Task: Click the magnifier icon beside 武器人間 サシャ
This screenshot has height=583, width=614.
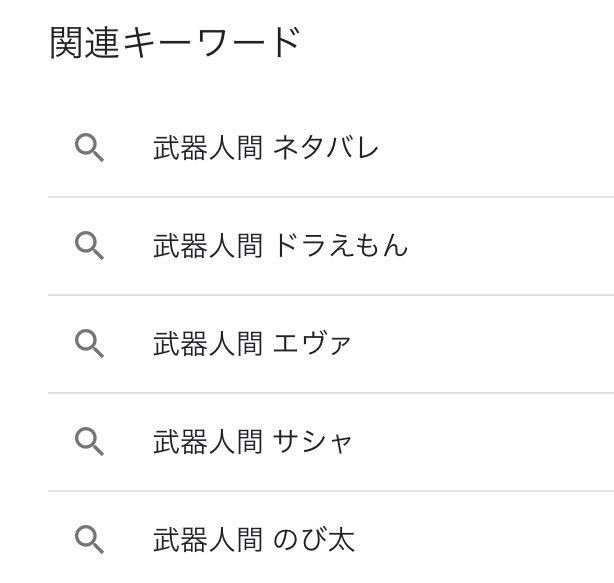Action: (x=89, y=442)
